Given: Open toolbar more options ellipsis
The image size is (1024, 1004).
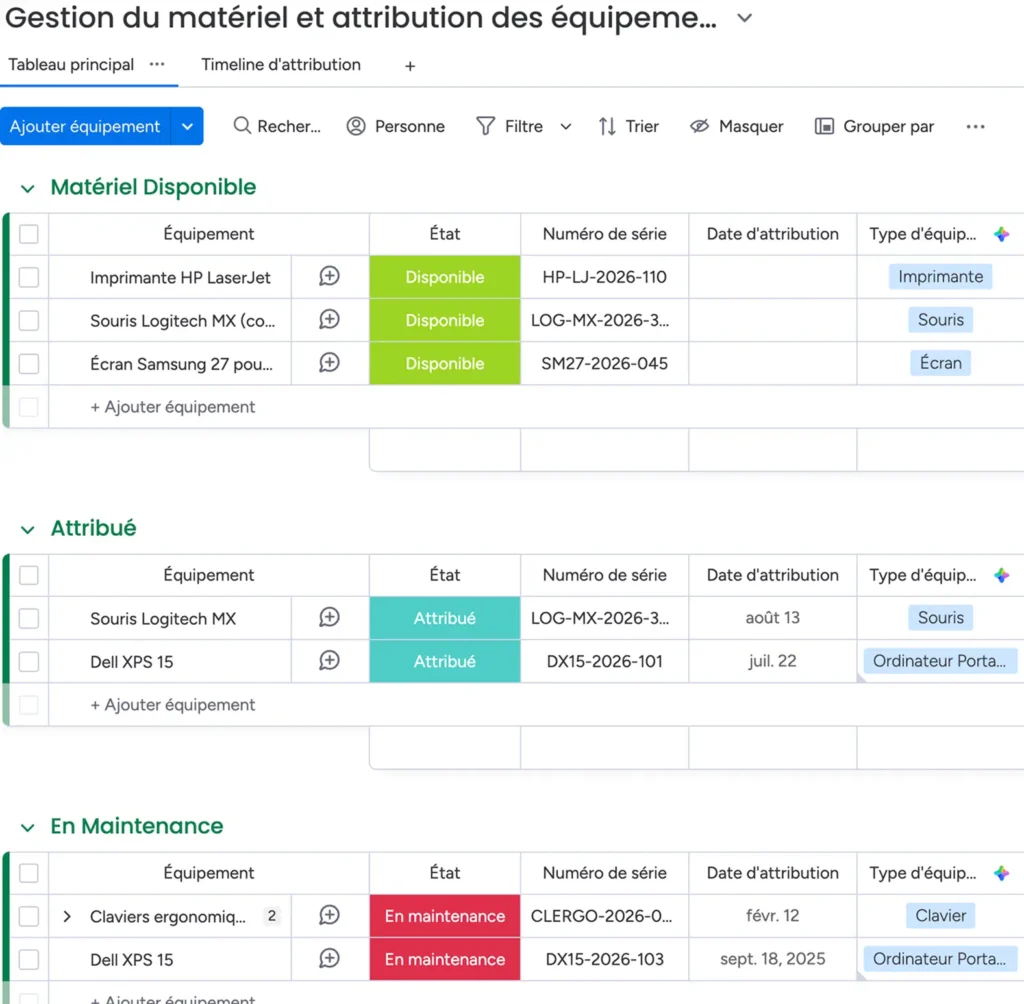Looking at the screenshot, I should click(x=975, y=127).
